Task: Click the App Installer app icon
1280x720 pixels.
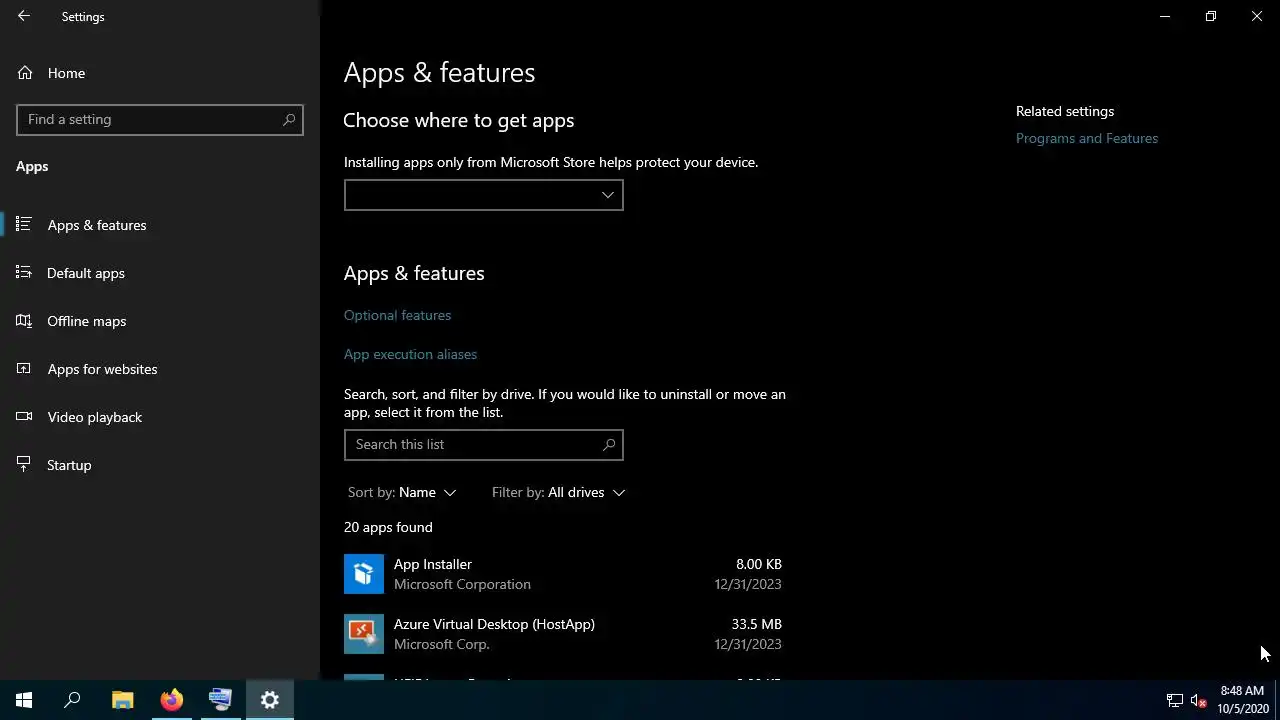Action: (x=364, y=574)
